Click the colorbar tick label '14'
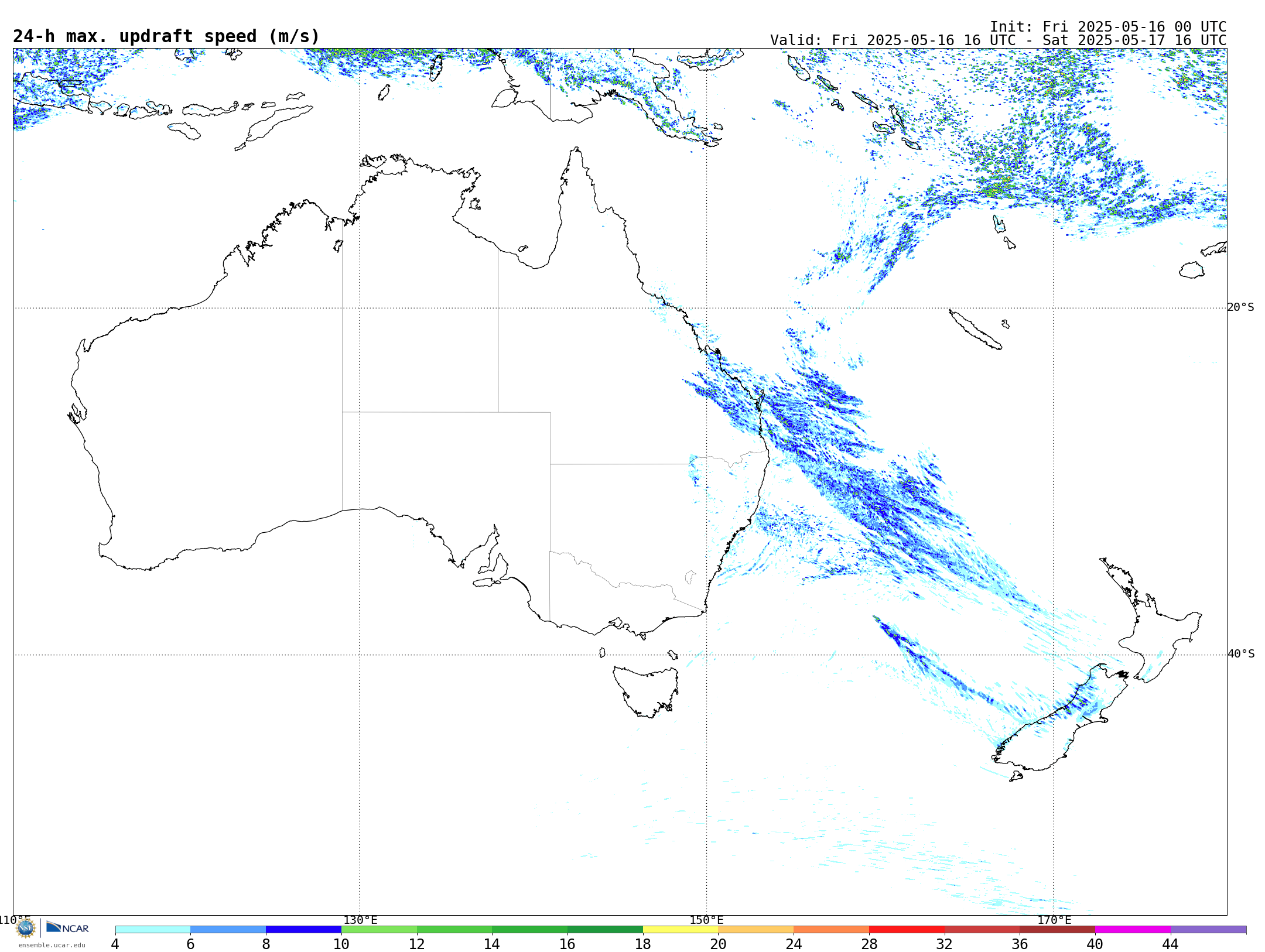This screenshot has width=1265, height=952. point(492,944)
